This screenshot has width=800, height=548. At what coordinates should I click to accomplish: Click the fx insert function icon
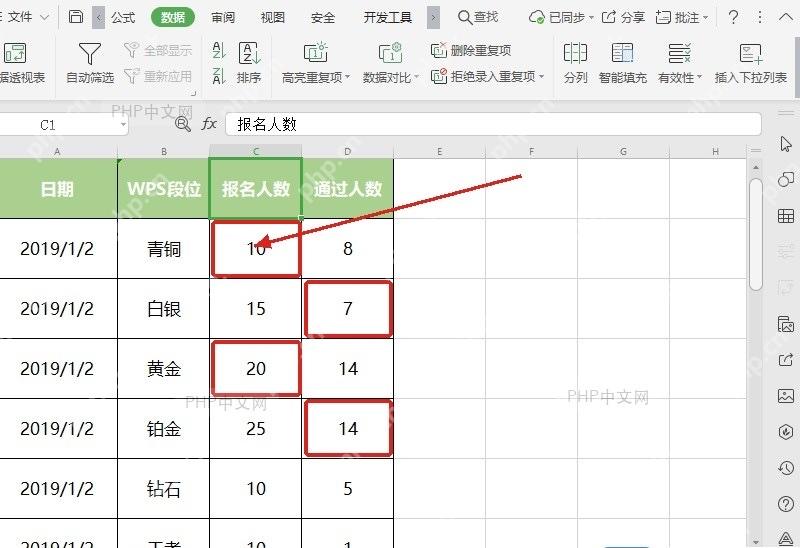click(x=209, y=123)
